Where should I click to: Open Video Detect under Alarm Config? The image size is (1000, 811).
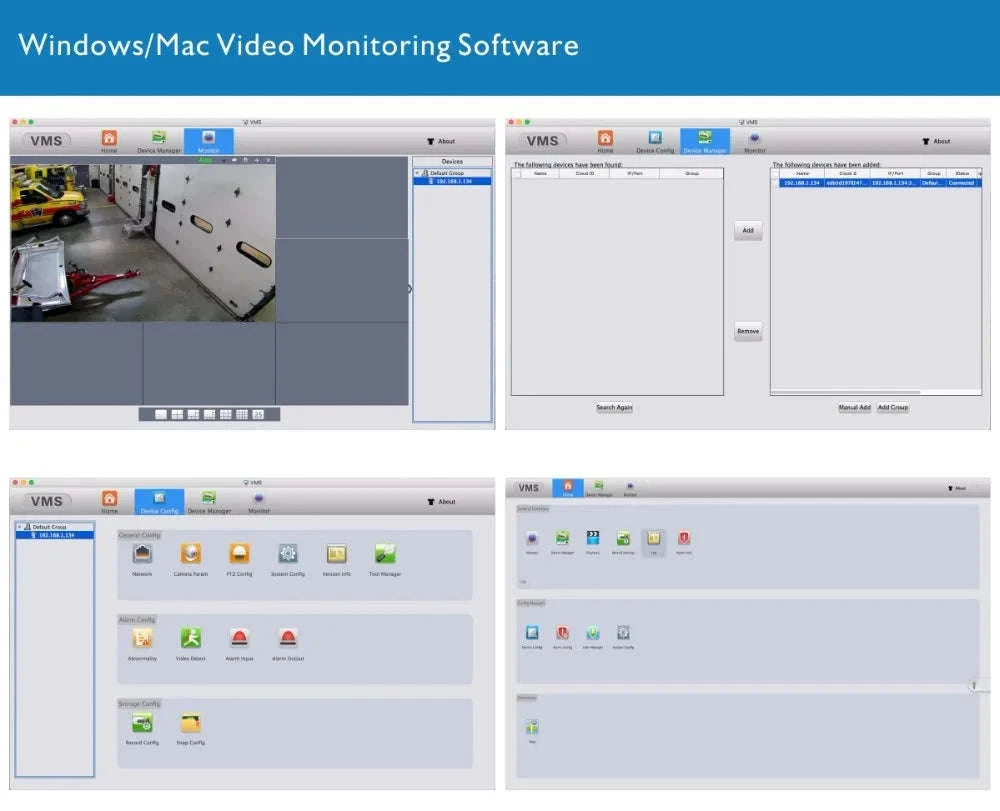coord(192,638)
